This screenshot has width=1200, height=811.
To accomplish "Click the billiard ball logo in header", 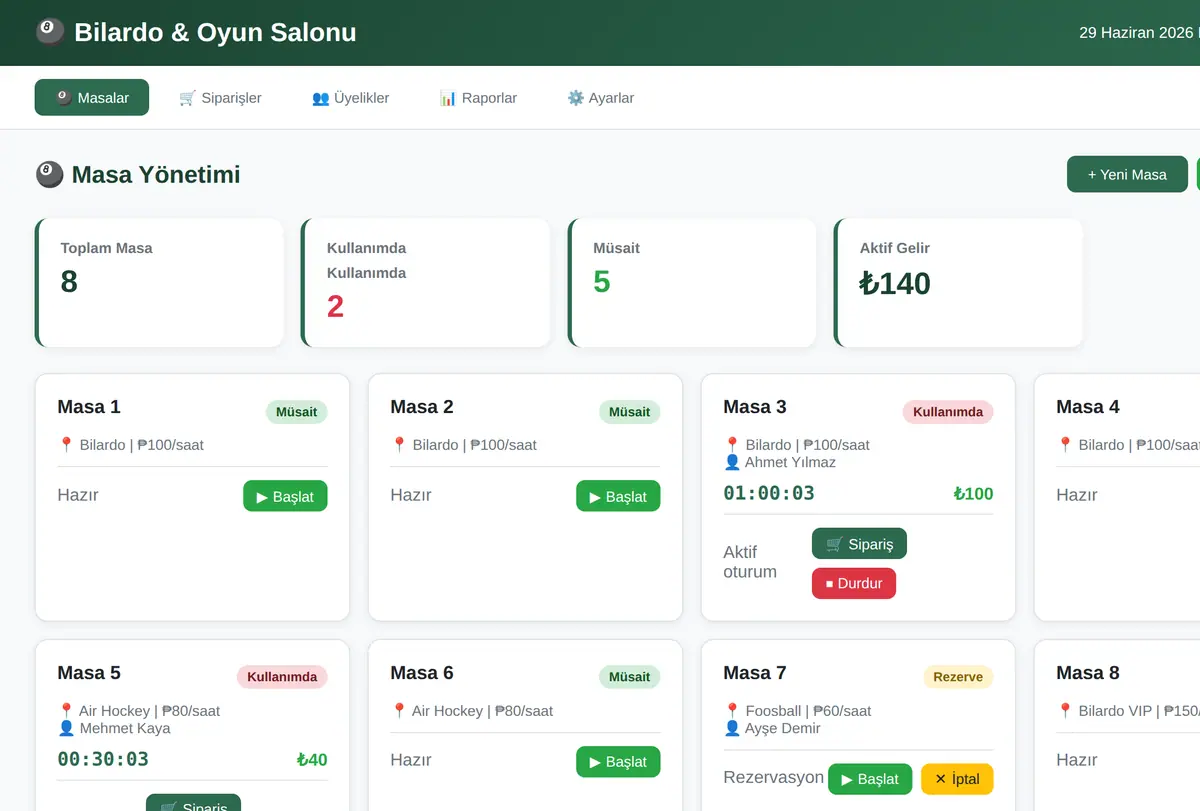I will click(x=49, y=32).
